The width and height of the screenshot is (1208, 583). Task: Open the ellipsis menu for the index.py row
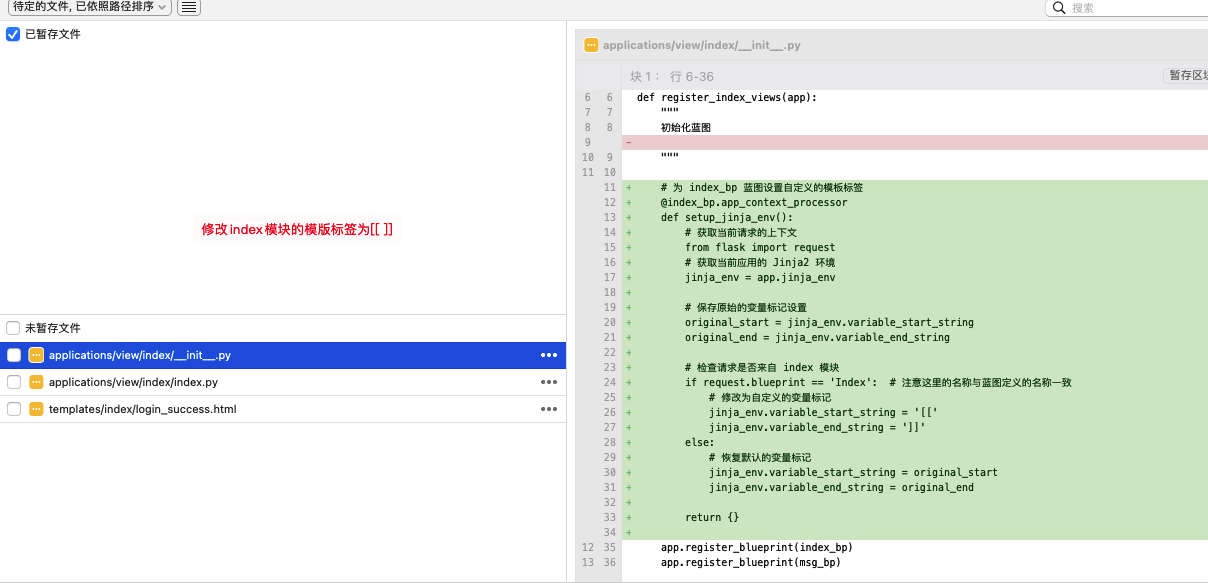[x=548, y=382]
